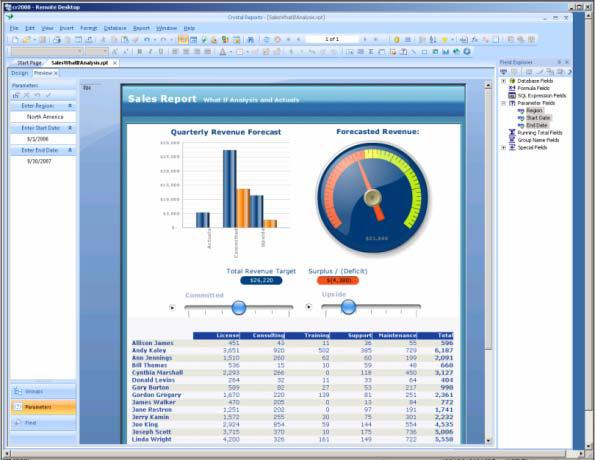Expand the Database Fields node
595x460 pixels.
coord(504,81)
